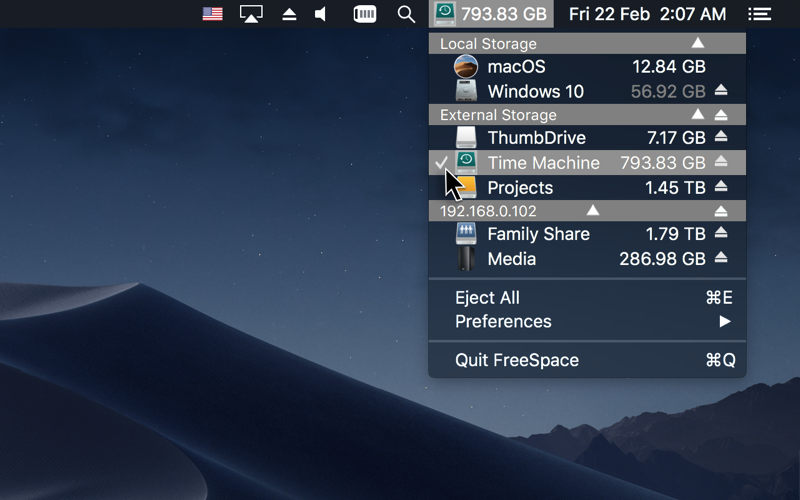Collapse the External Storage section

pyautogui.click(x=697, y=114)
